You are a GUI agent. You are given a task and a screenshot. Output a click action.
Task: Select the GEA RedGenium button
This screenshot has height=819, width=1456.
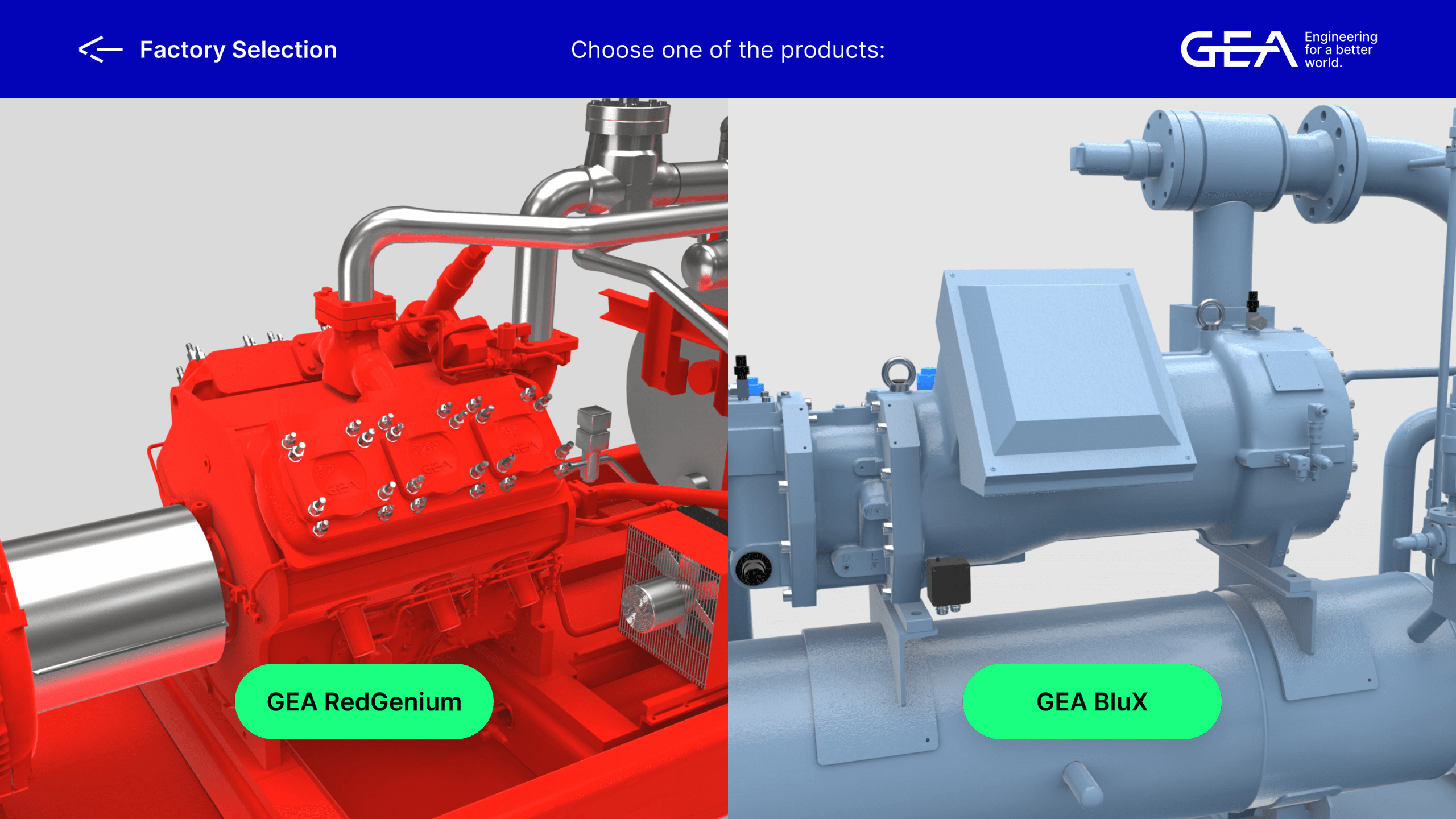(x=364, y=701)
